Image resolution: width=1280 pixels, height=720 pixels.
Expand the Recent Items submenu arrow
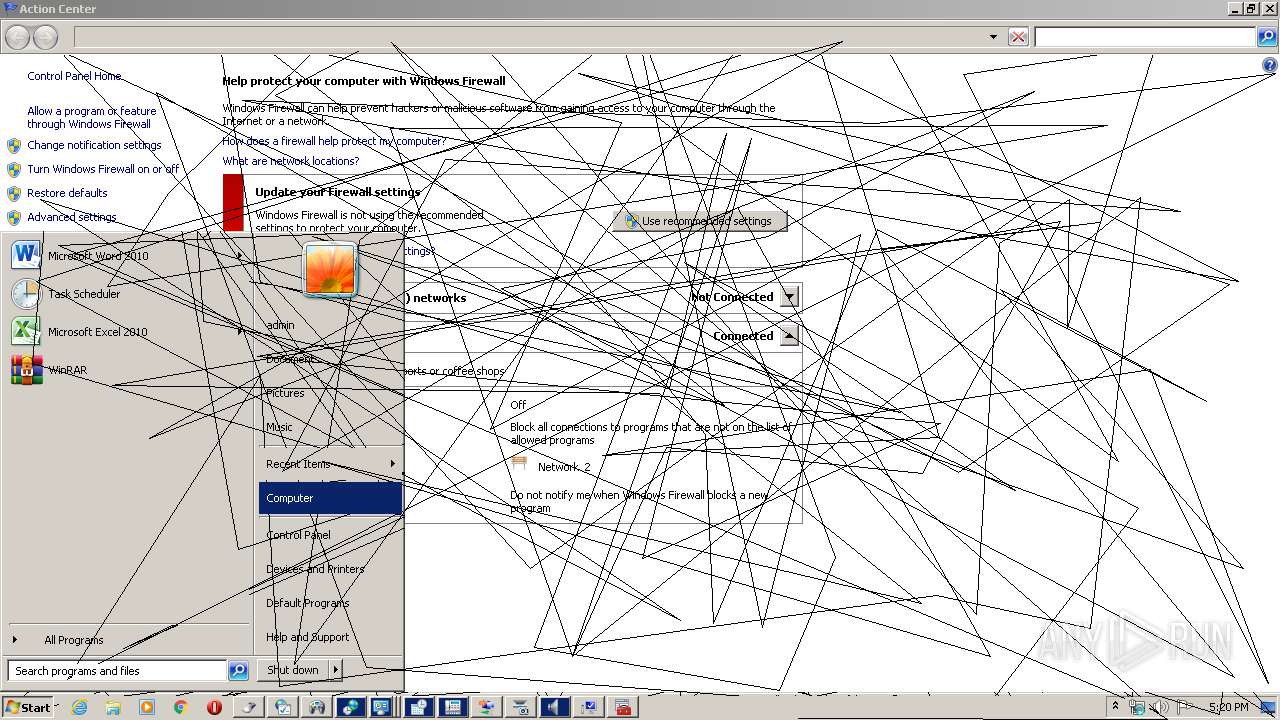(x=392, y=464)
